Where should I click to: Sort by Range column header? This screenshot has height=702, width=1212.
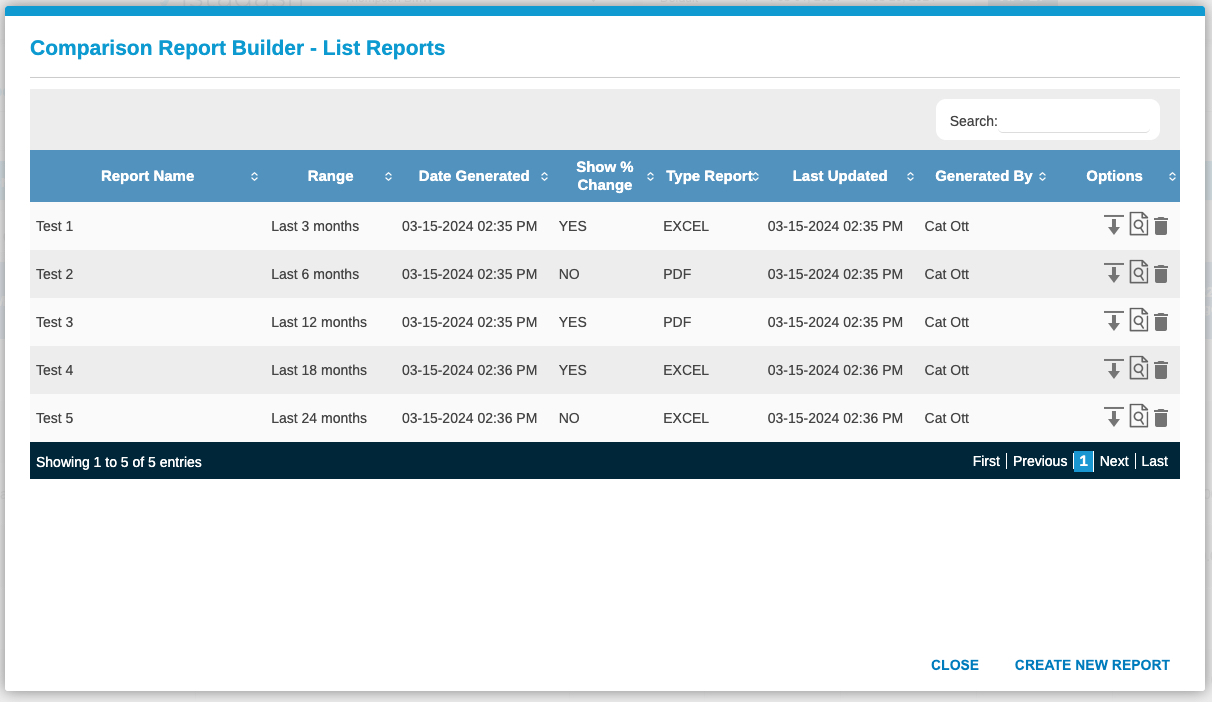[331, 176]
